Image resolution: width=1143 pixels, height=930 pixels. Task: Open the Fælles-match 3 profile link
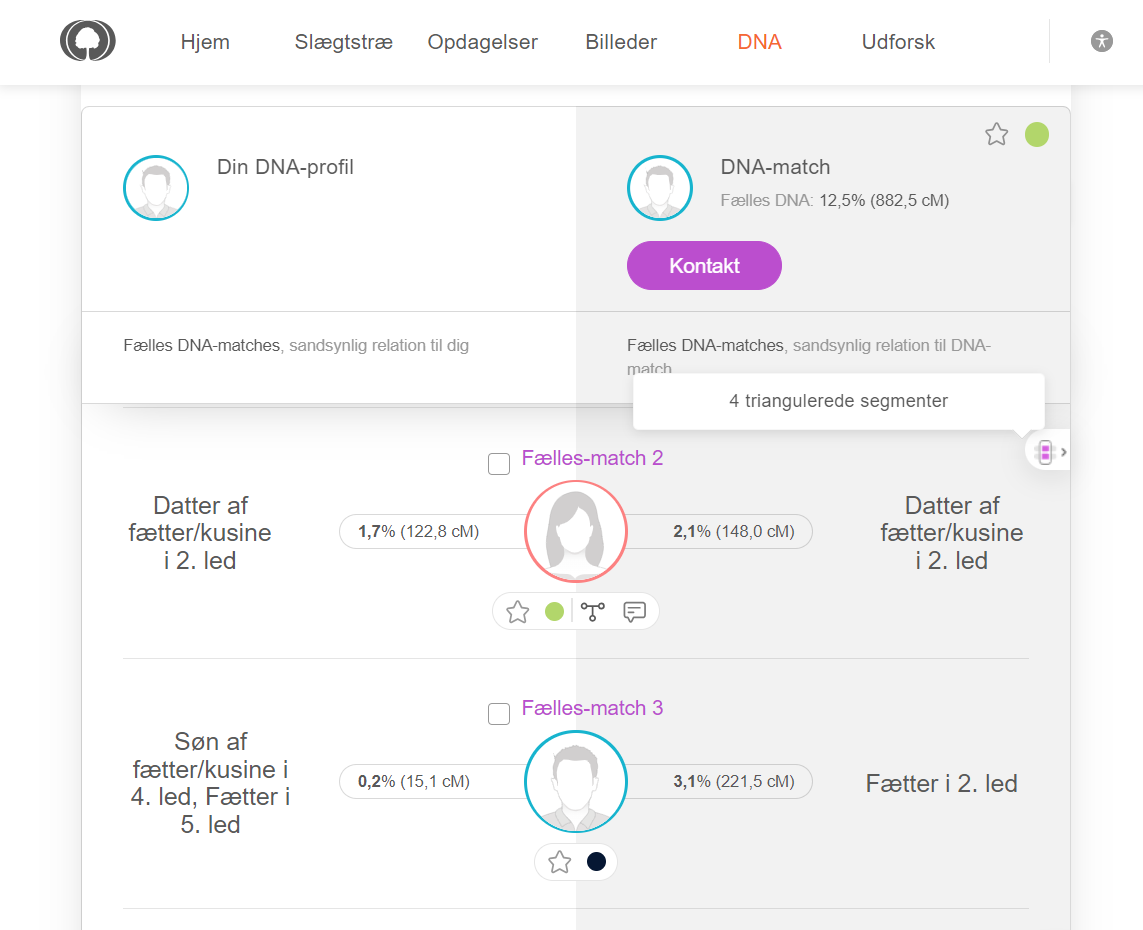click(592, 708)
